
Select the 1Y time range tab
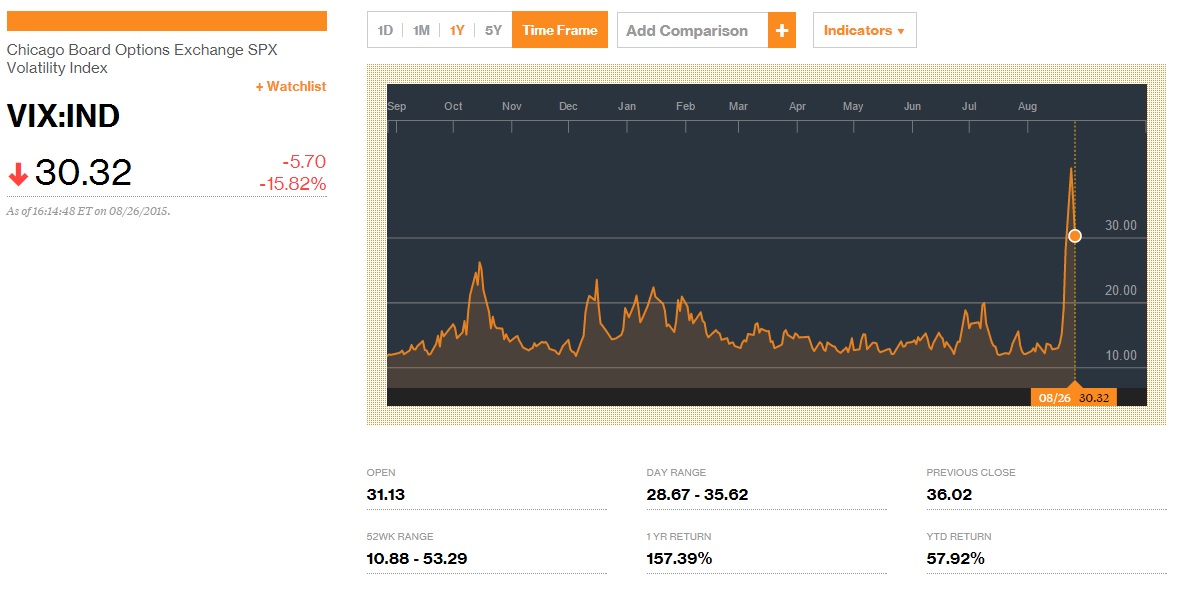click(457, 30)
